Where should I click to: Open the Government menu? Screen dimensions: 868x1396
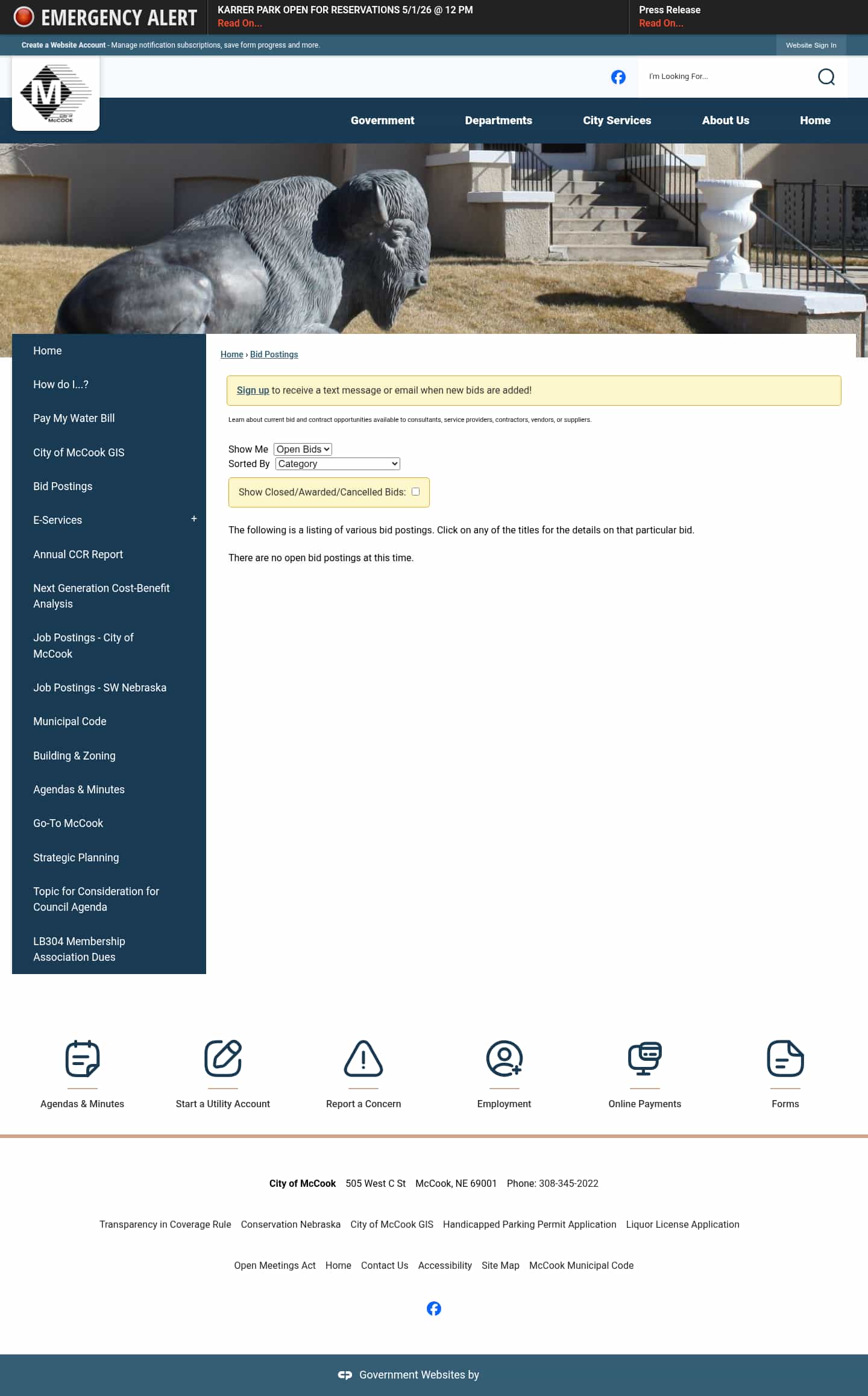[382, 120]
